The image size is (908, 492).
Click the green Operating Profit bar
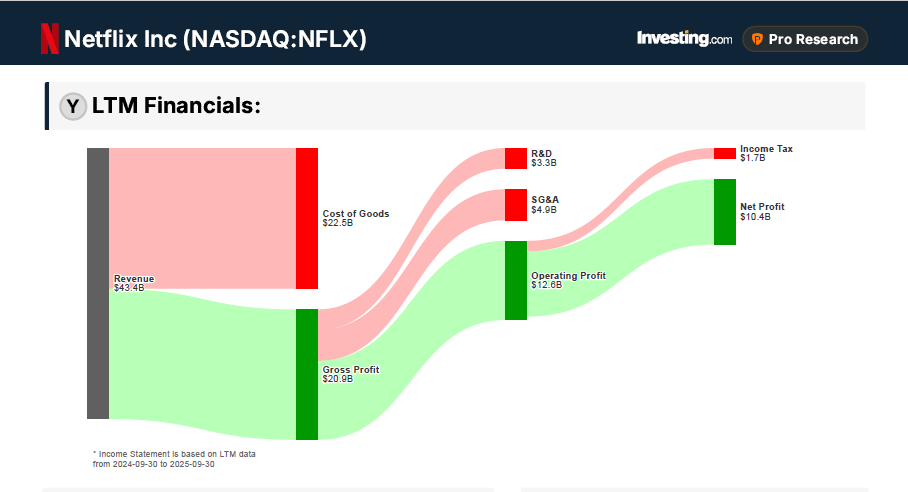[515, 280]
